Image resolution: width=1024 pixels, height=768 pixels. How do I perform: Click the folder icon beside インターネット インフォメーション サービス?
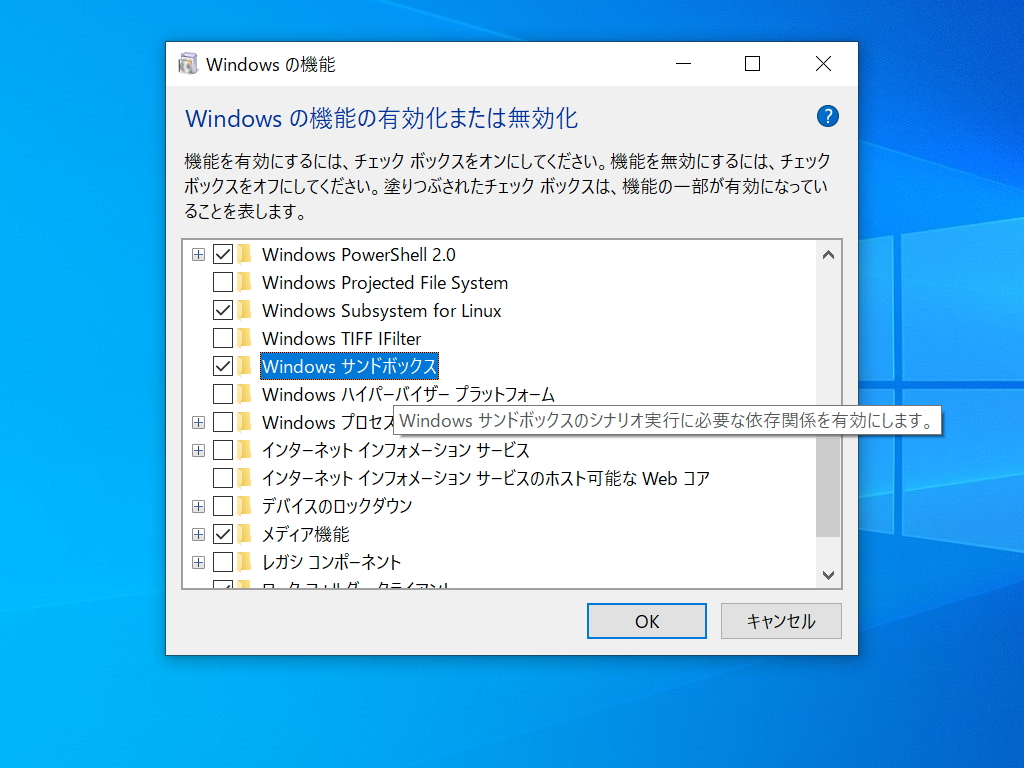coord(244,450)
